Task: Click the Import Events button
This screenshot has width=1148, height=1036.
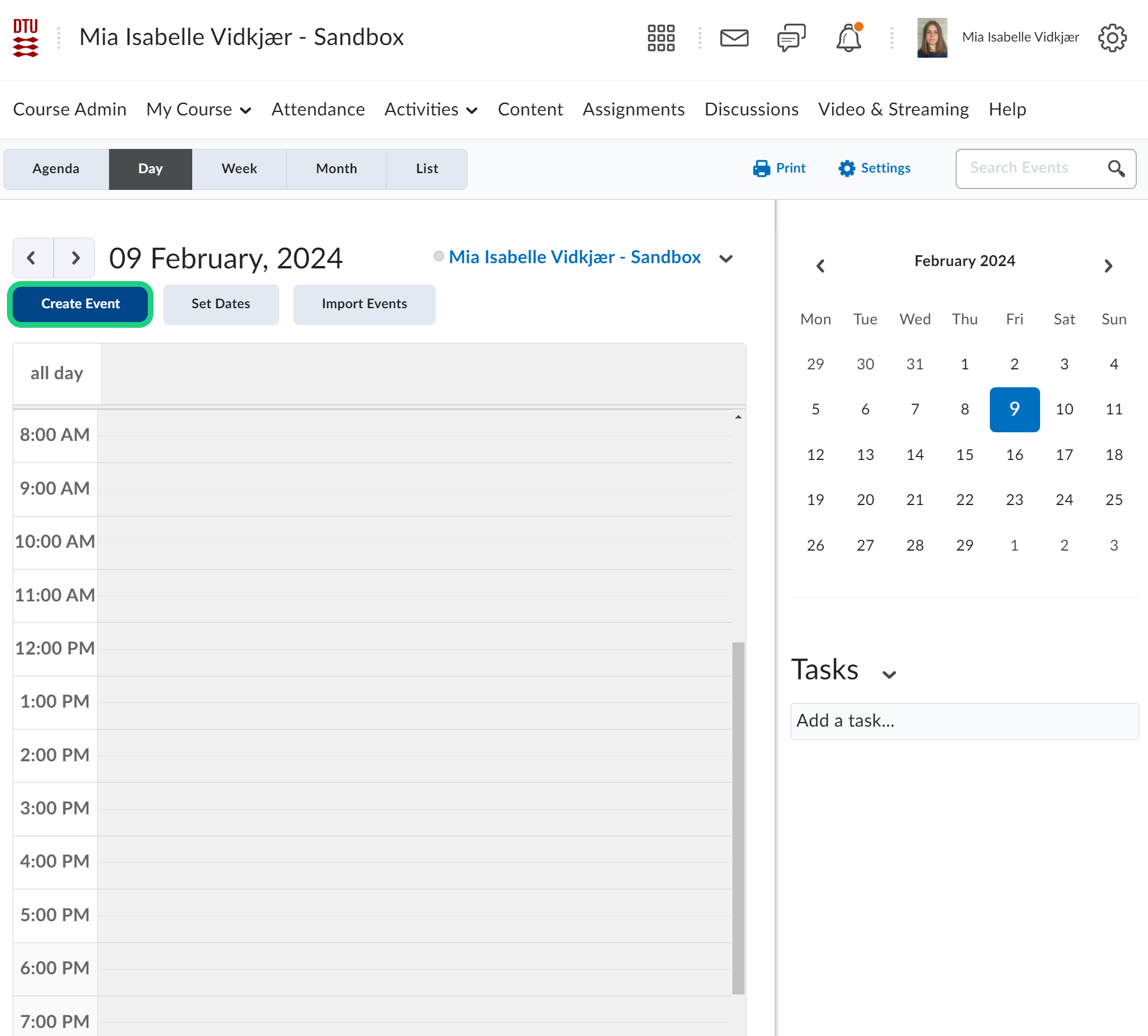Action: [x=364, y=304]
